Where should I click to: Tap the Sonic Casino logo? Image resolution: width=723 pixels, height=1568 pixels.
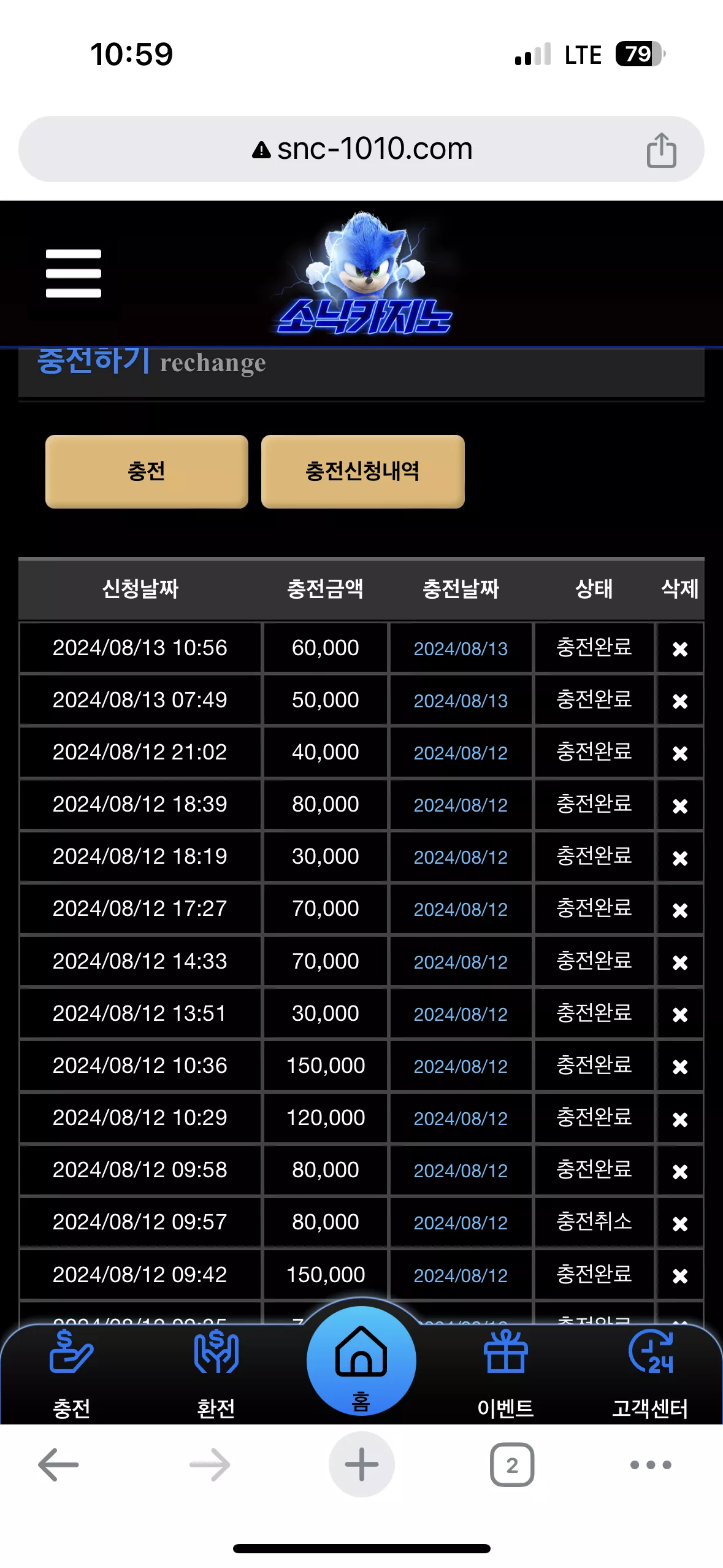coord(364,274)
